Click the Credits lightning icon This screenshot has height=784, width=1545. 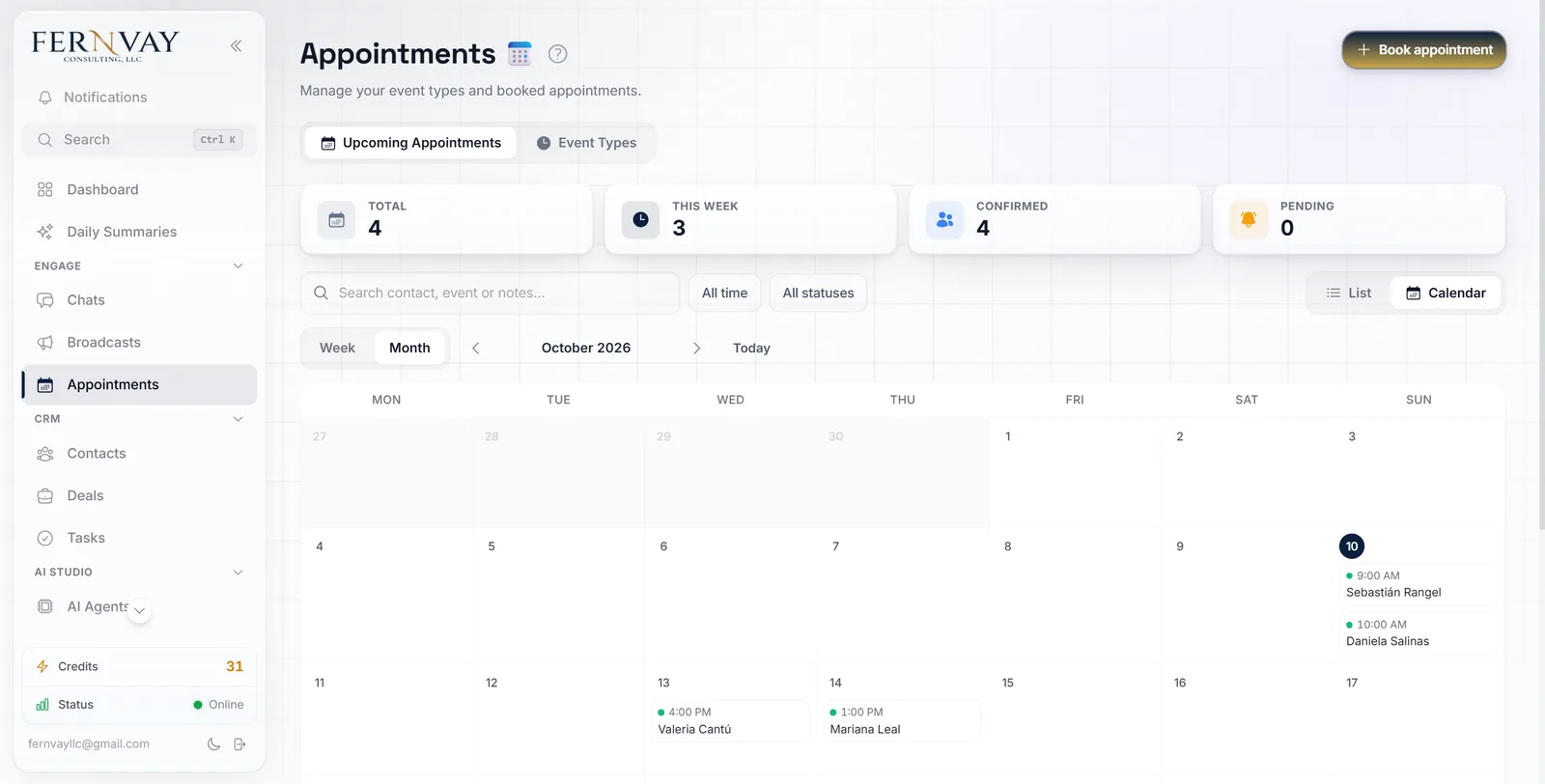pyautogui.click(x=42, y=666)
